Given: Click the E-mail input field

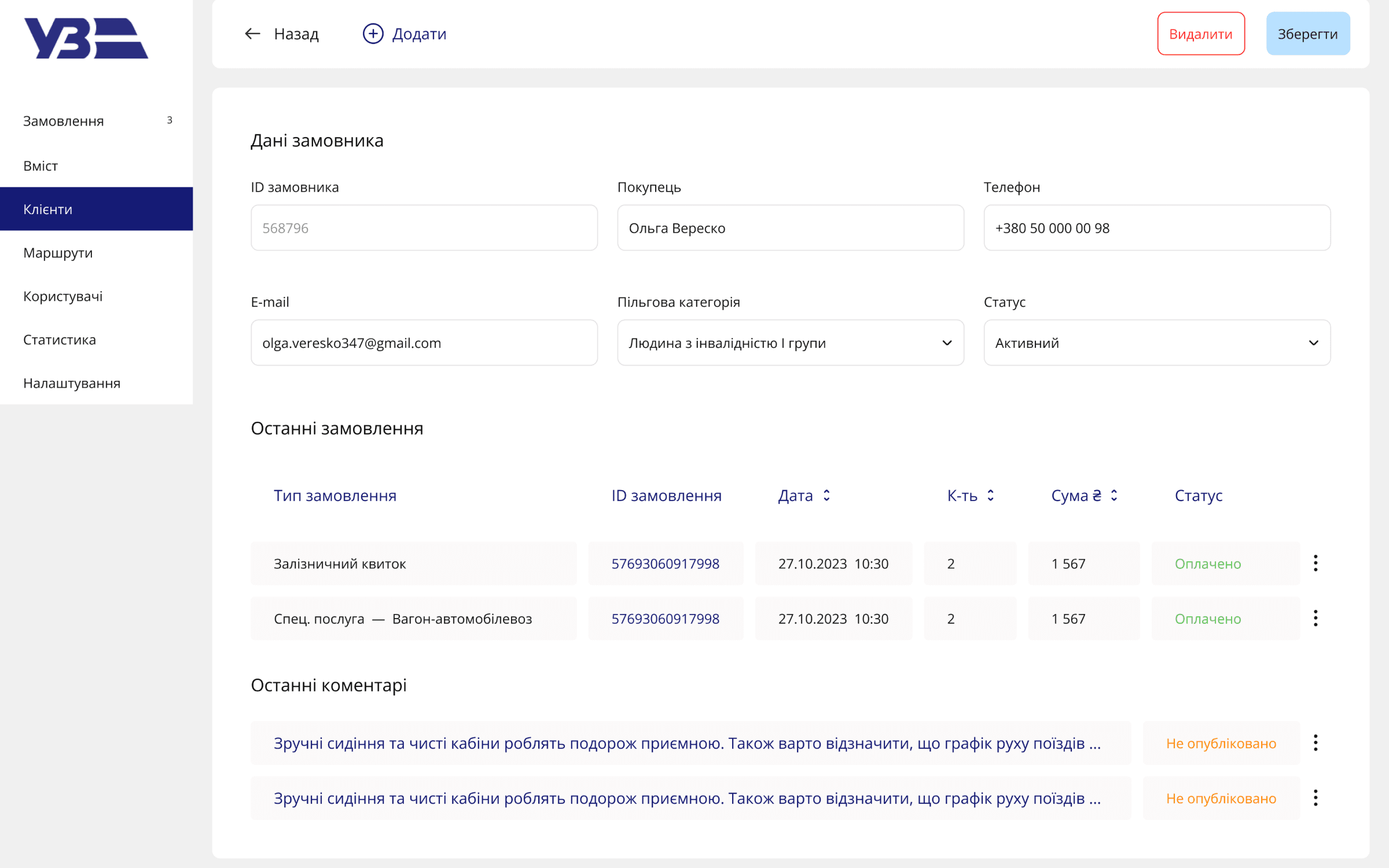Looking at the screenshot, I should pos(424,343).
